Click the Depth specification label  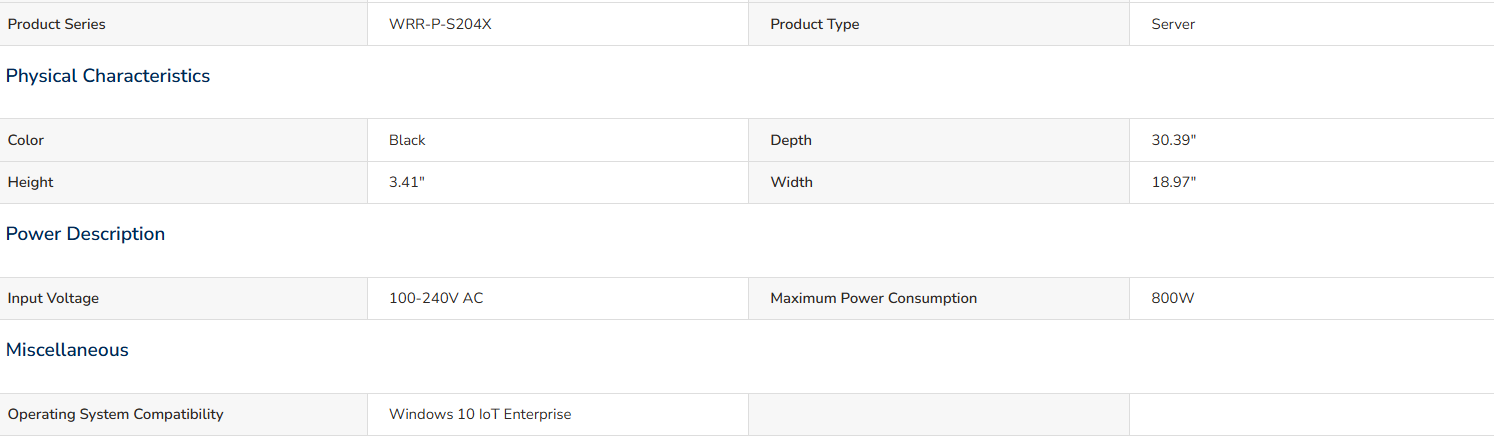(x=791, y=140)
